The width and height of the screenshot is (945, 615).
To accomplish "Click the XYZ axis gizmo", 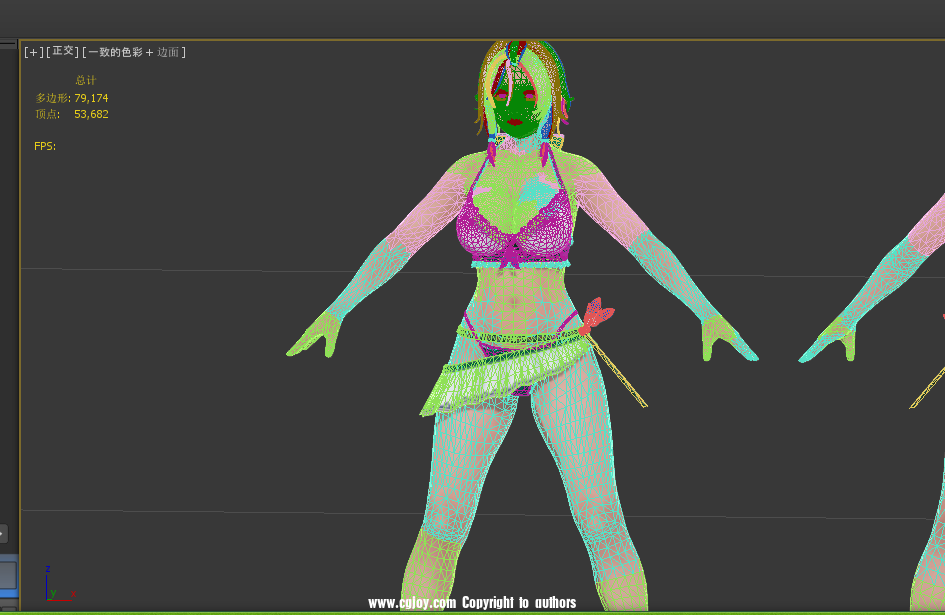I will tap(54, 587).
